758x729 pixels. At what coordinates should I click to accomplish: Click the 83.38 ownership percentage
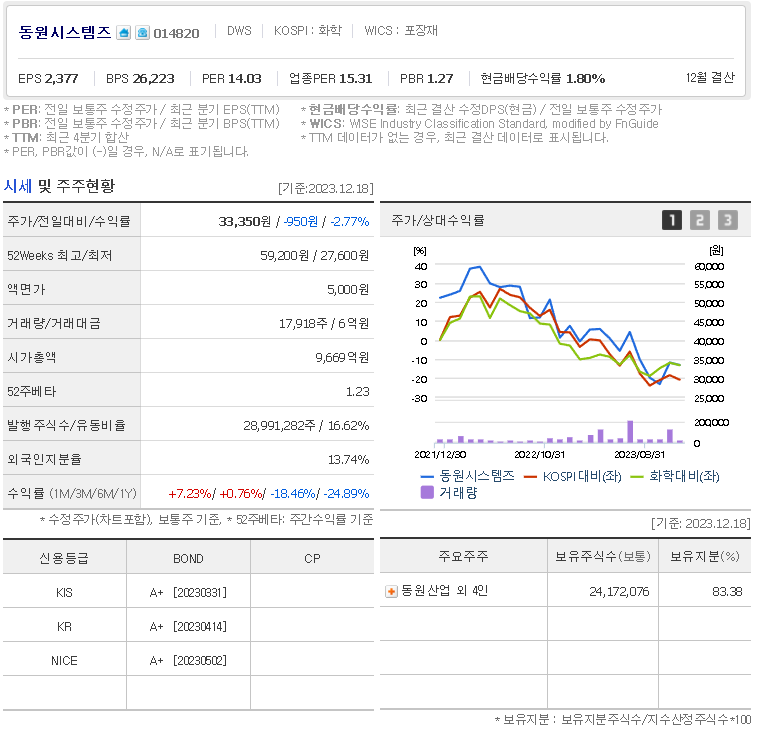tap(727, 591)
